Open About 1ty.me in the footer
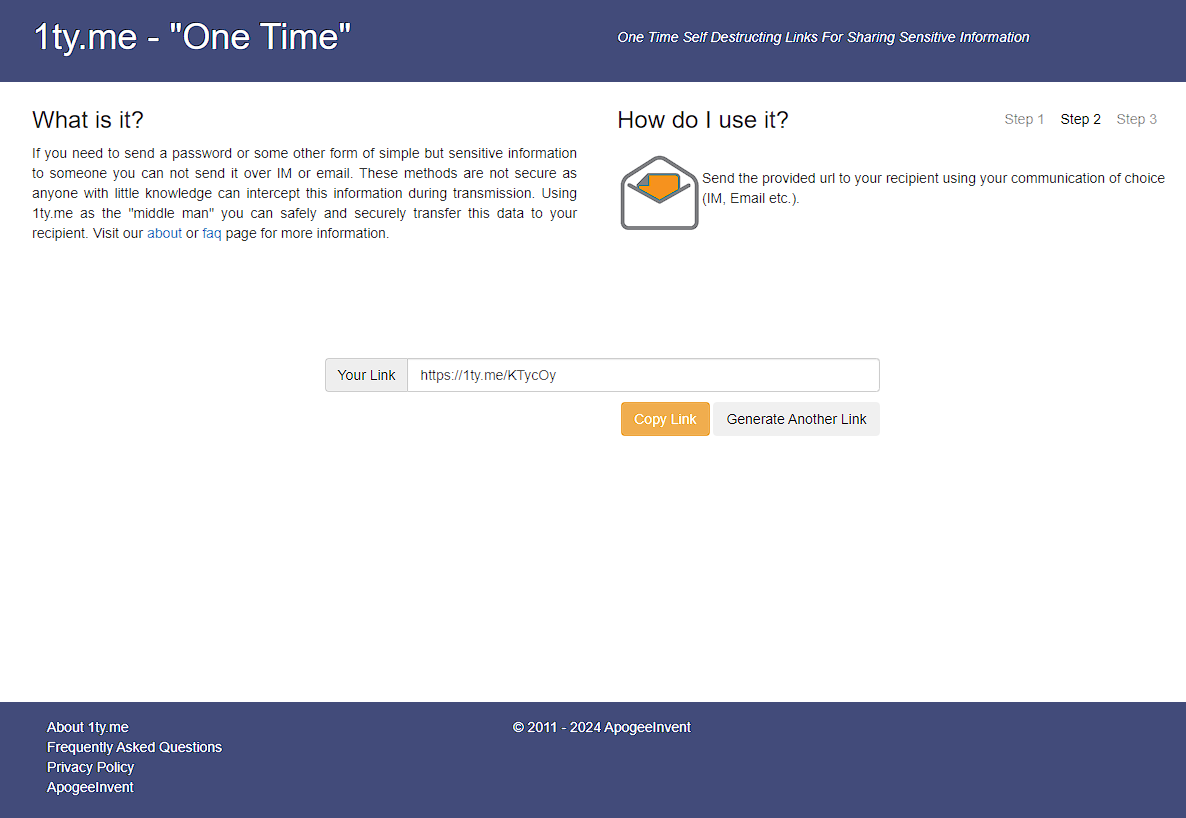This screenshot has height=818, width=1186. tap(88, 727)
